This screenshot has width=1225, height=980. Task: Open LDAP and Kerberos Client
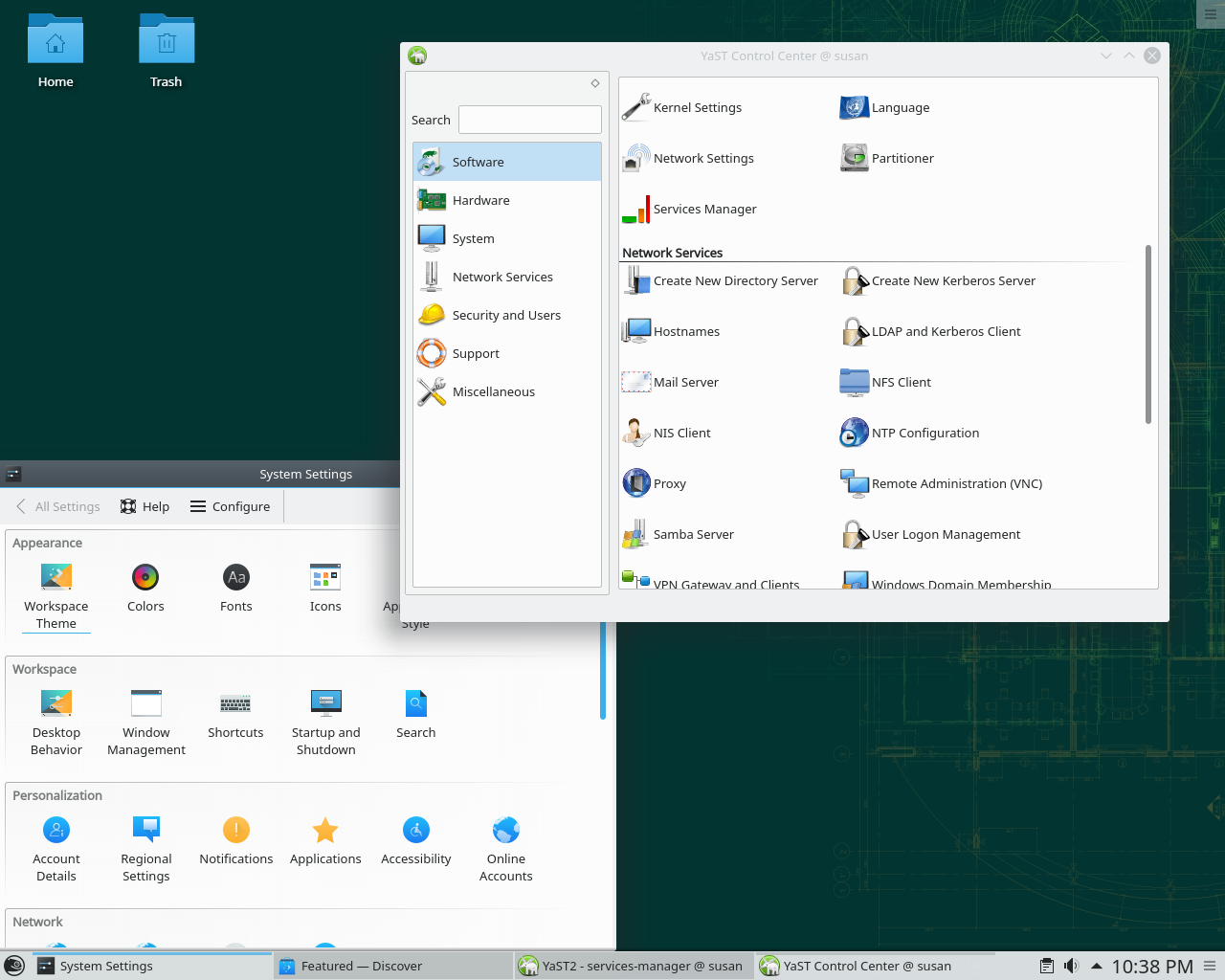point(930,331)
